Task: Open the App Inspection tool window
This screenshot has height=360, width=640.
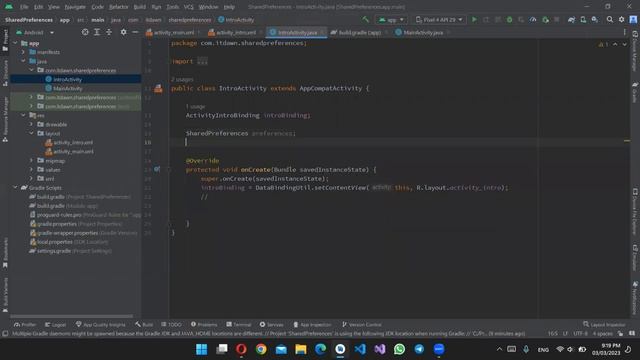Action: 312,325
